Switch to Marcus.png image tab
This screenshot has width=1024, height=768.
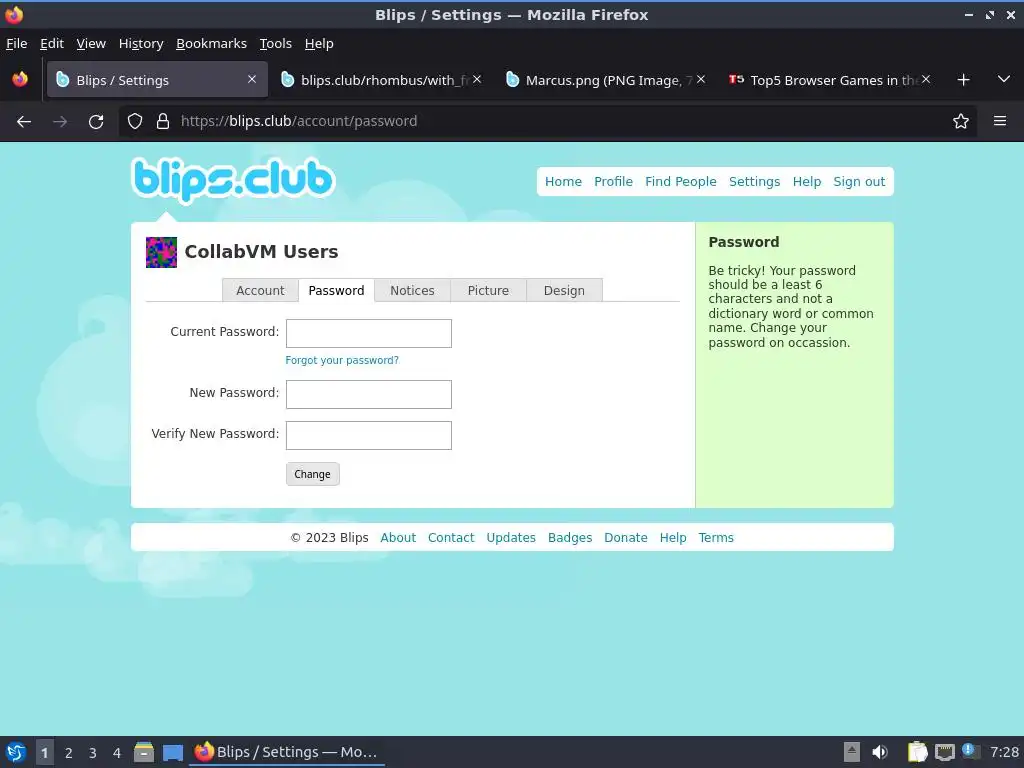(x=606, y=80)
